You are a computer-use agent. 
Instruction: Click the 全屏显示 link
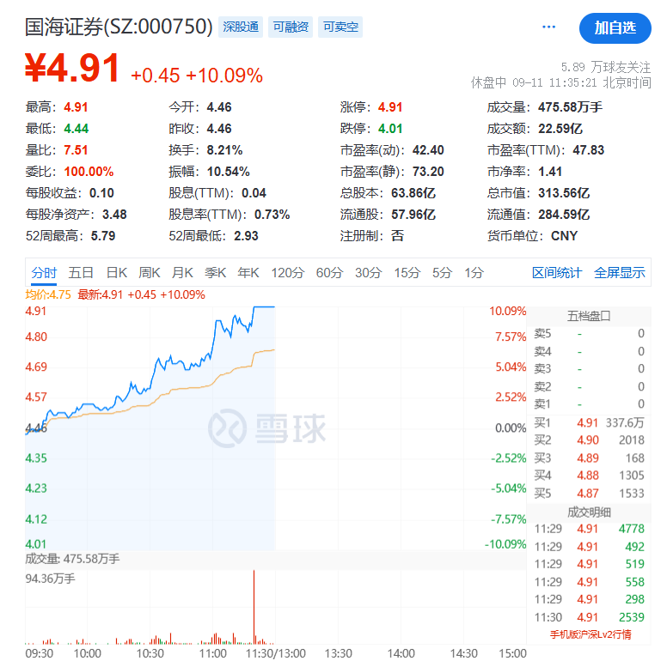click(619, 273)
